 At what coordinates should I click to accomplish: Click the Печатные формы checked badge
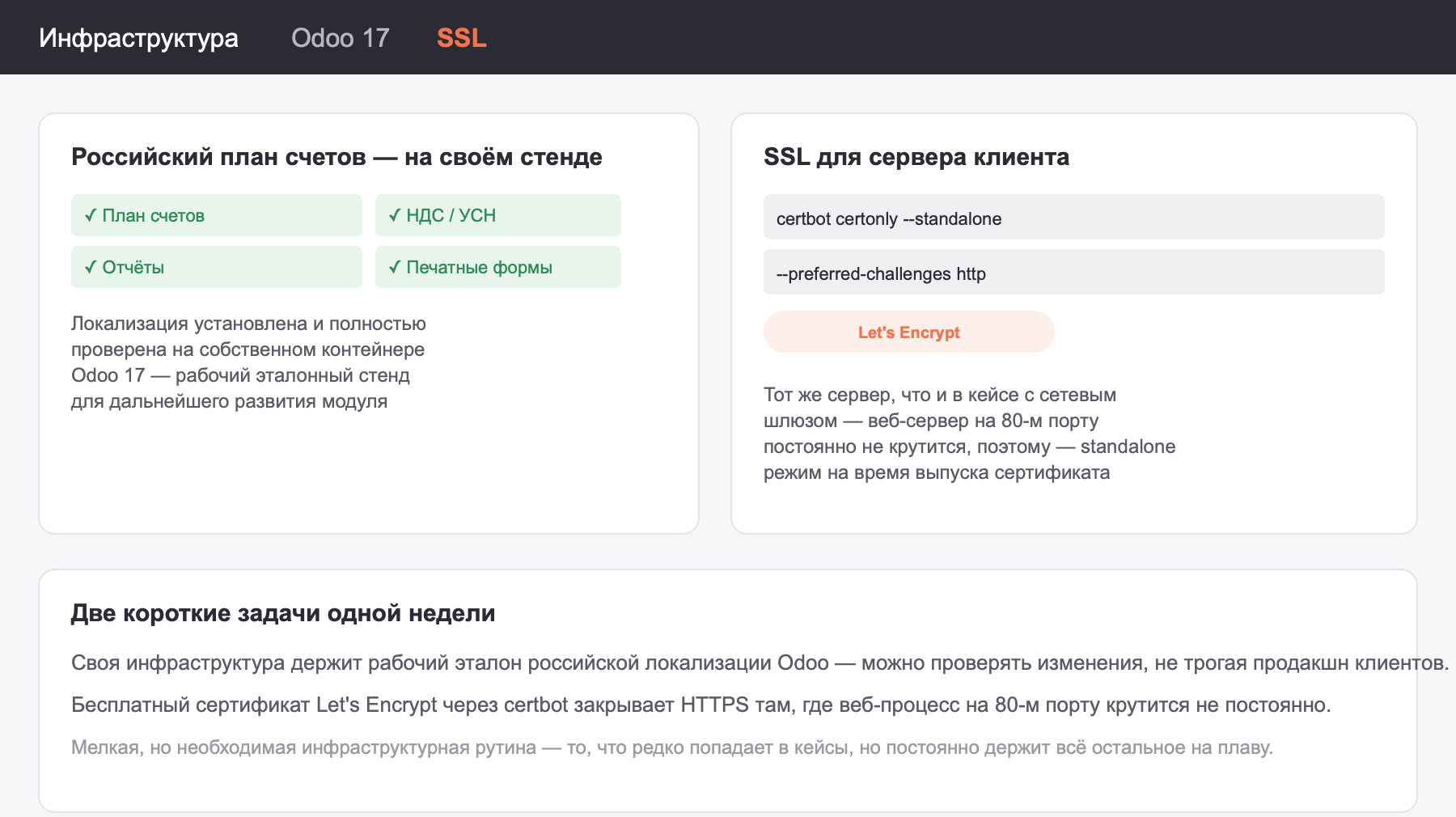pos(498,267)
